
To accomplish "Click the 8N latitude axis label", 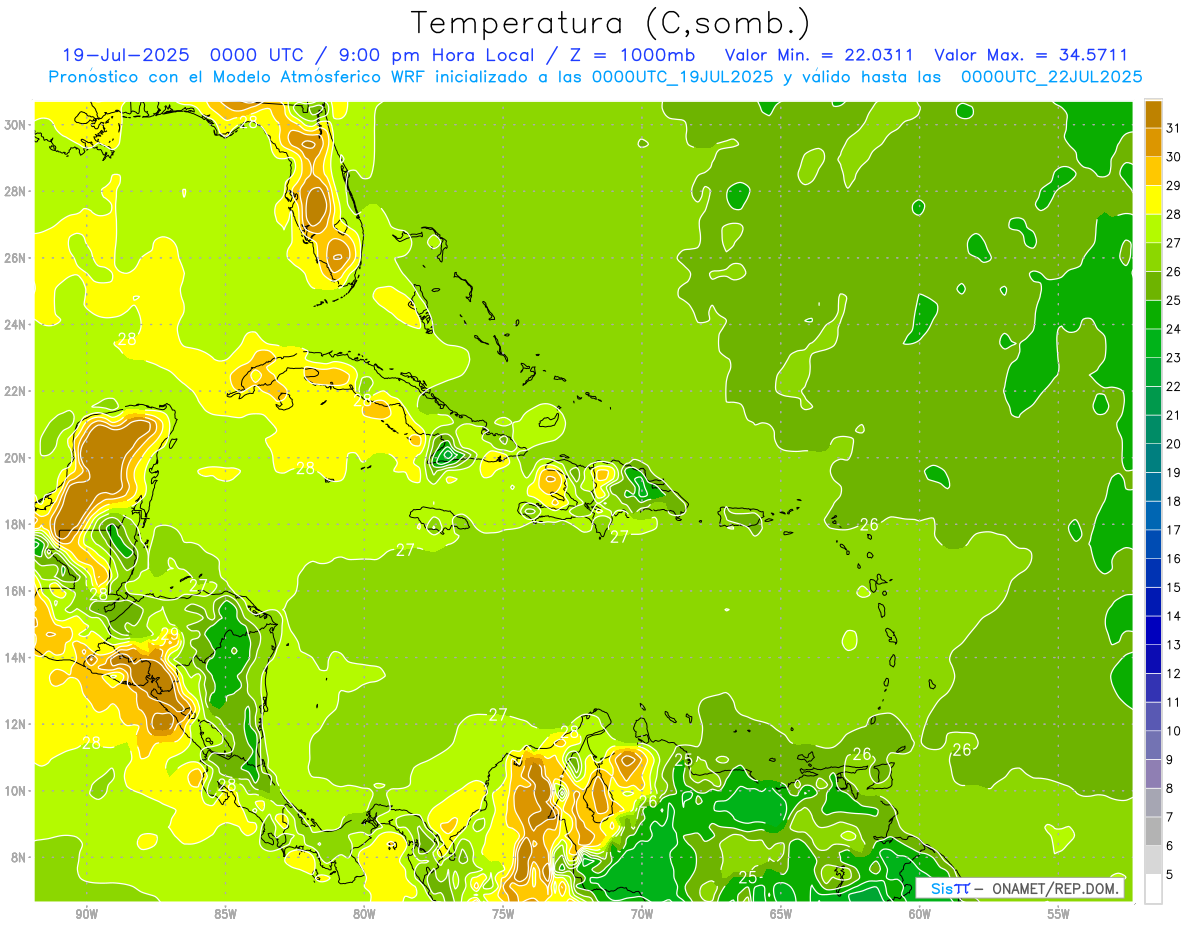I will pos(20,857).
